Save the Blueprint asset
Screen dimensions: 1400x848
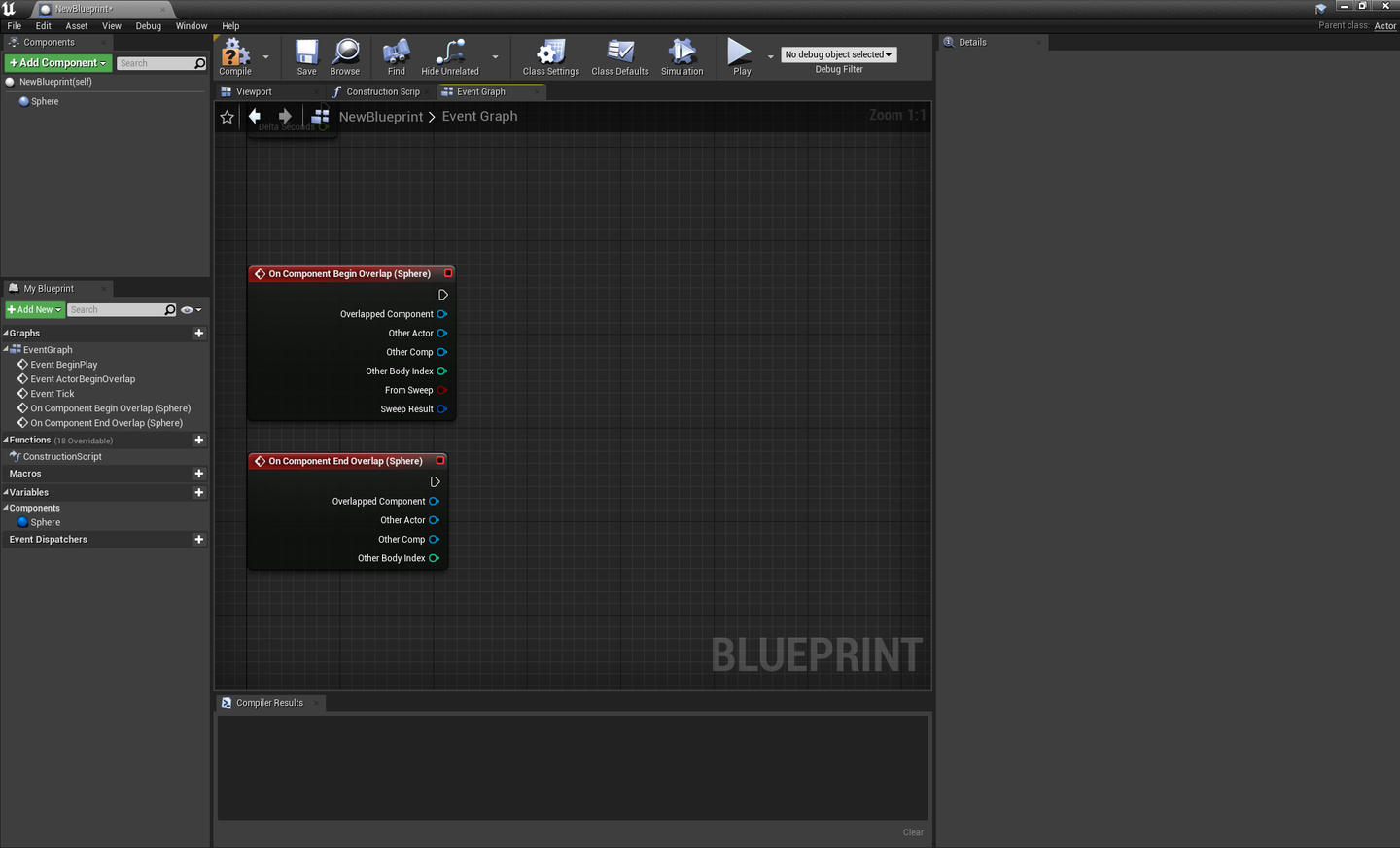(305, 56)
